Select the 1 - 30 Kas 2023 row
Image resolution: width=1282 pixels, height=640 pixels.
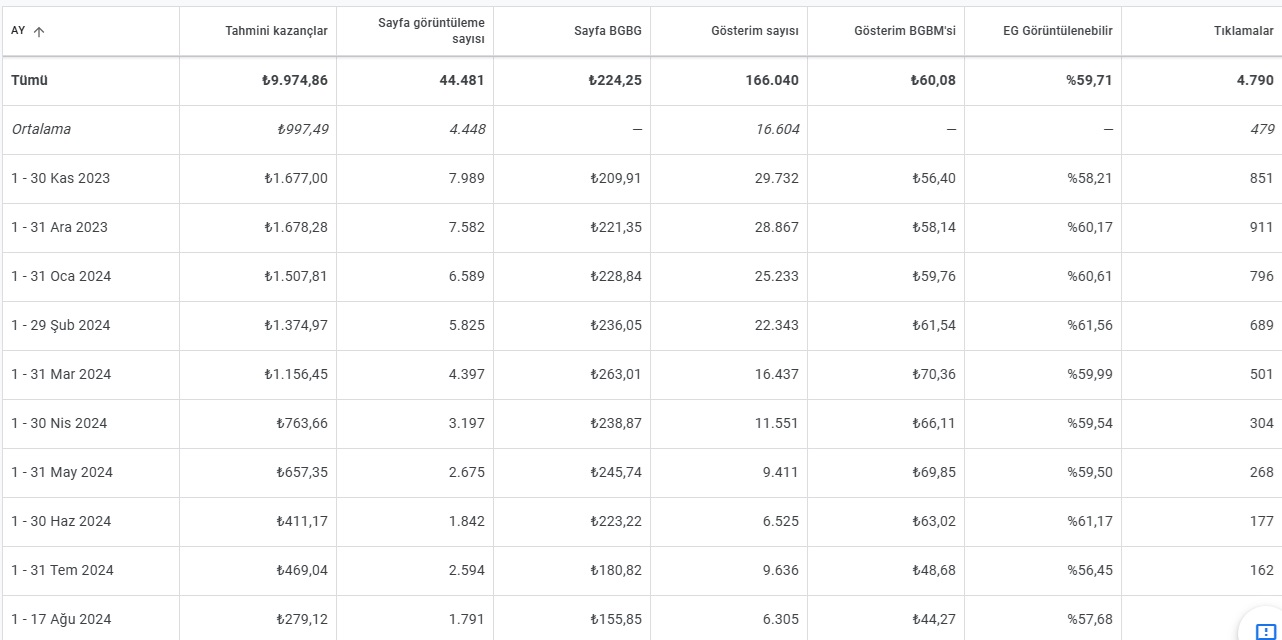641,179
